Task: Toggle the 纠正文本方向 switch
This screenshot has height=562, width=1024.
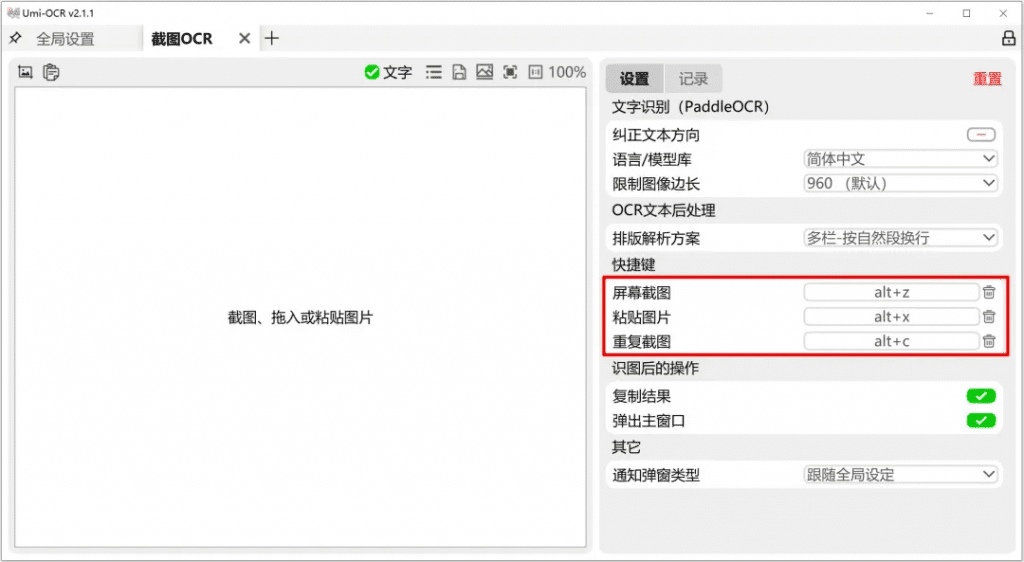Action: click(x=980, y=135)
